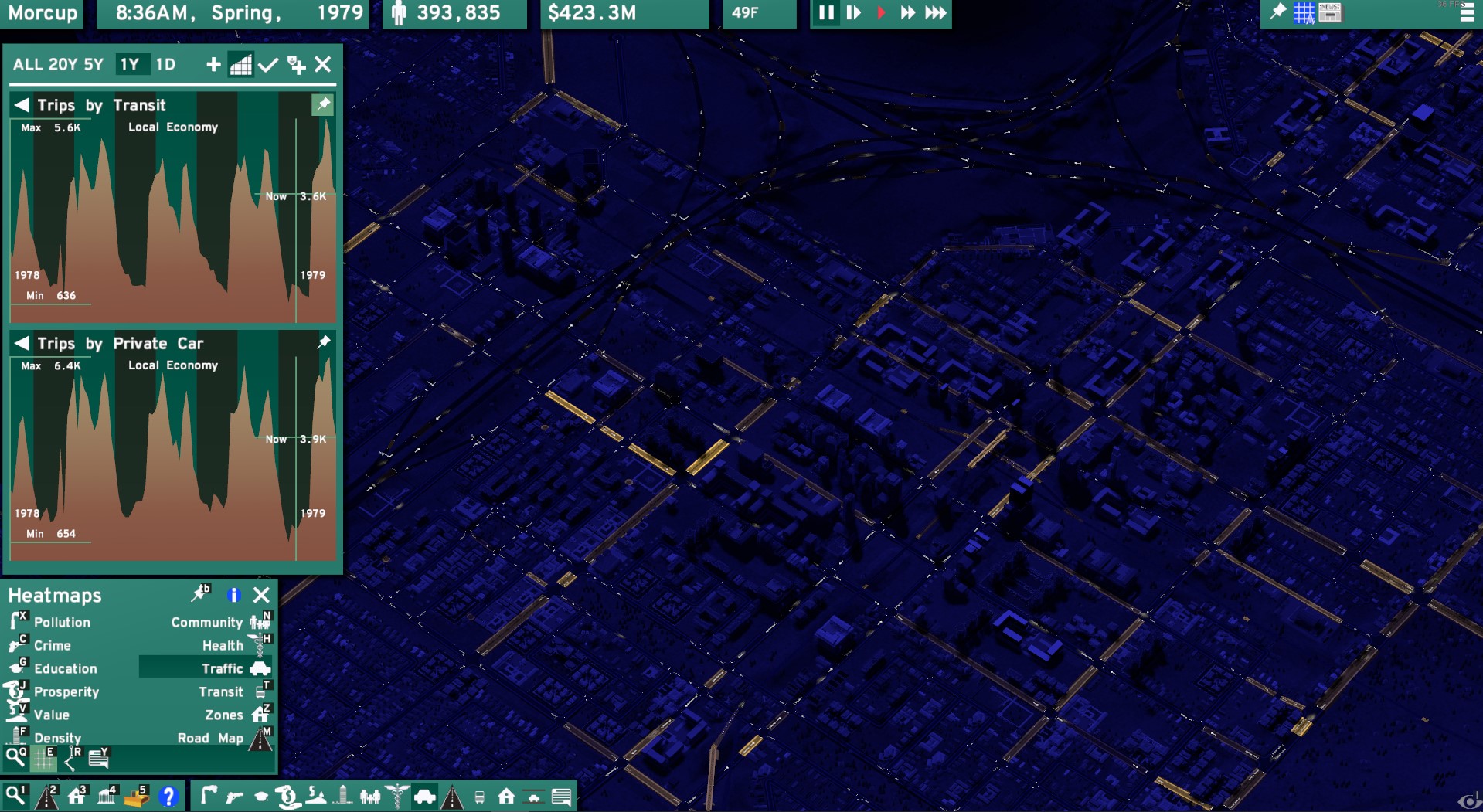Show health heatmap from bottom caduceus icon

pos(397,796)
